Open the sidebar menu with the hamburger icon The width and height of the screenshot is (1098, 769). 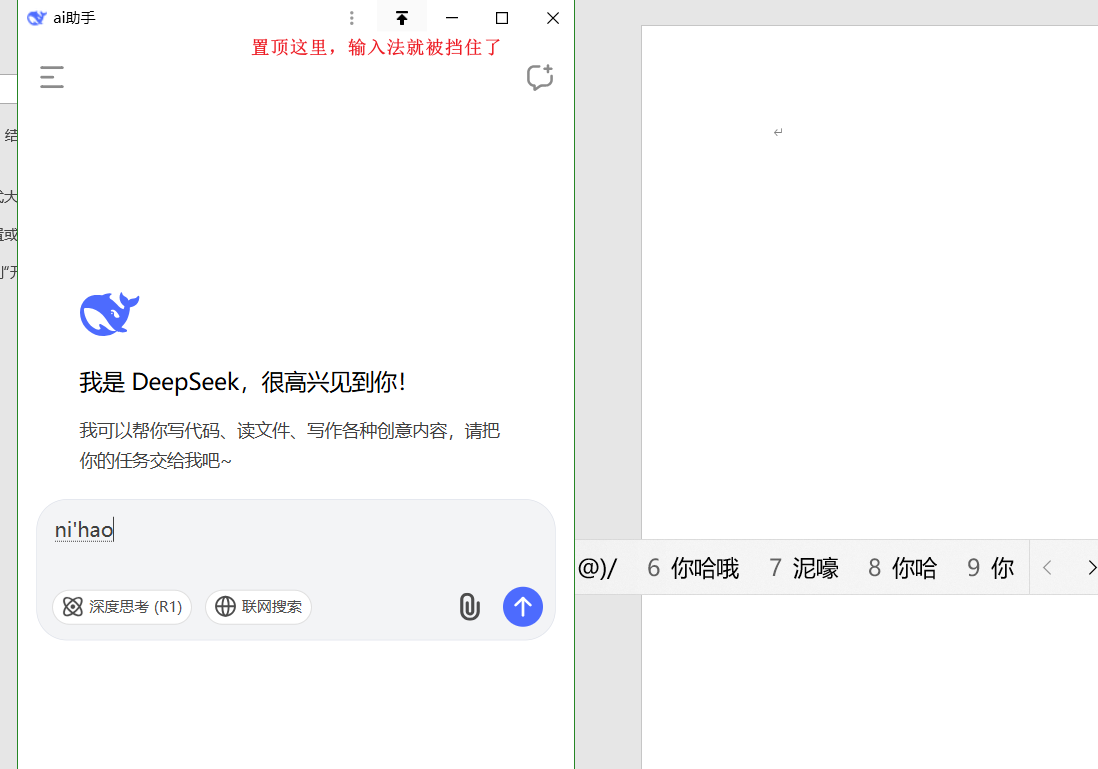(52, 77)
